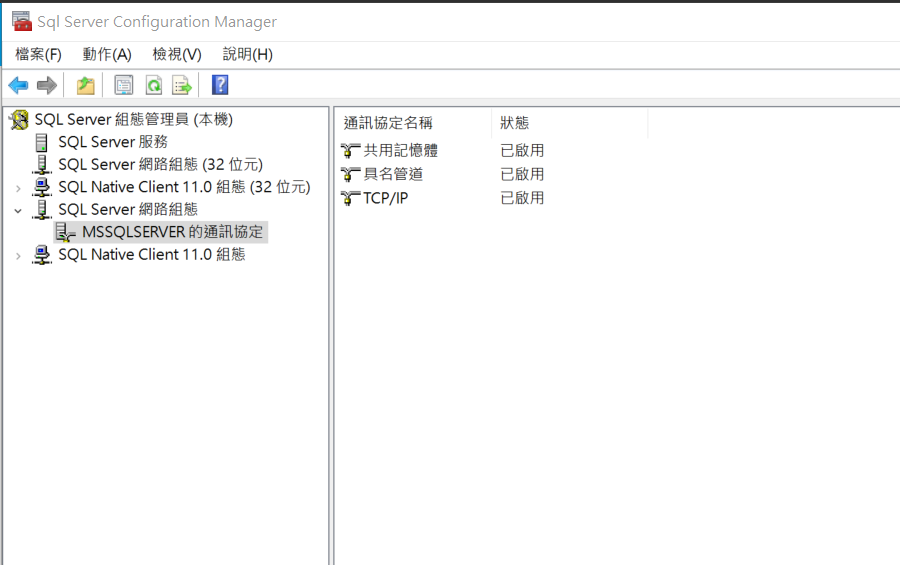Select SQL Server 組態管理員 (本機) root node

(134, 119)
